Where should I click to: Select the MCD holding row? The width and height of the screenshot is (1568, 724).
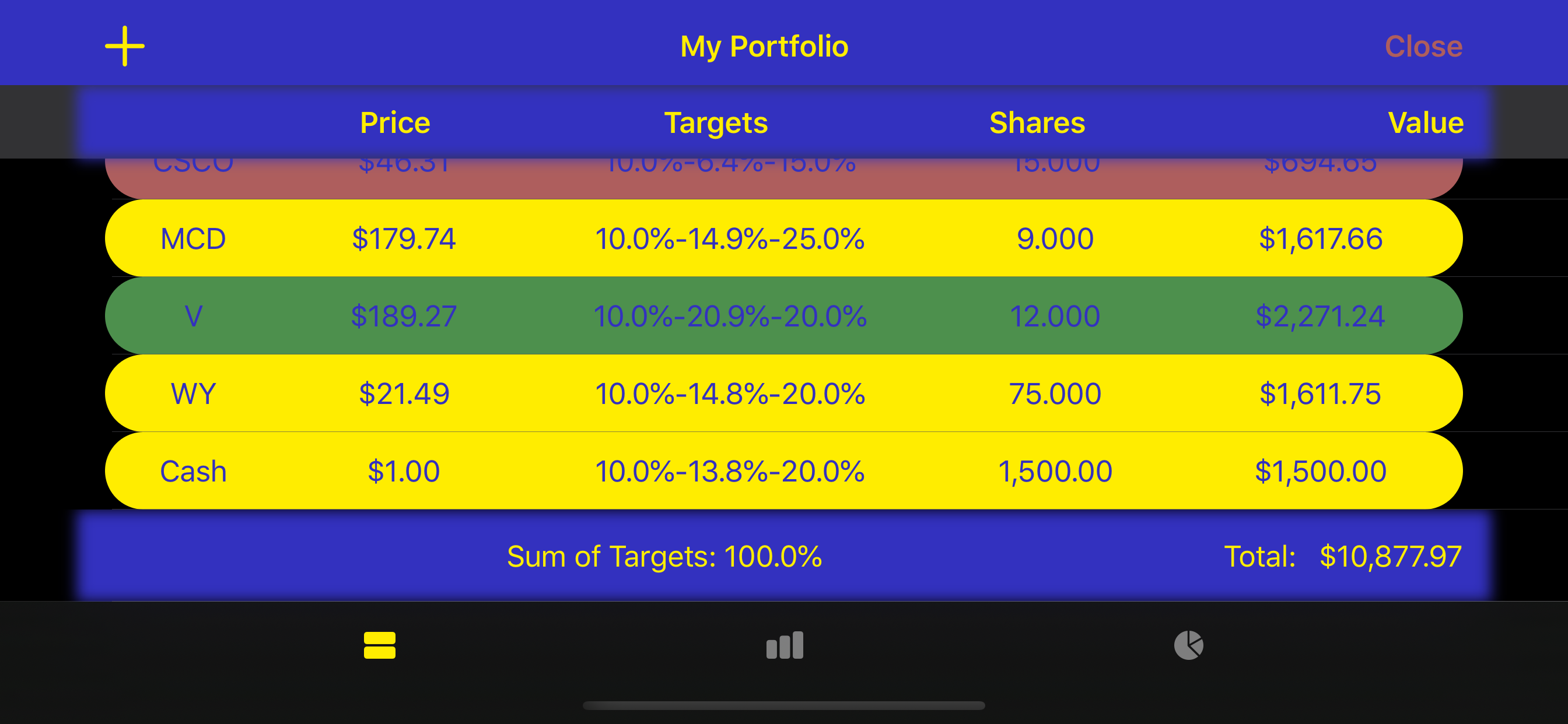(783, 238)
